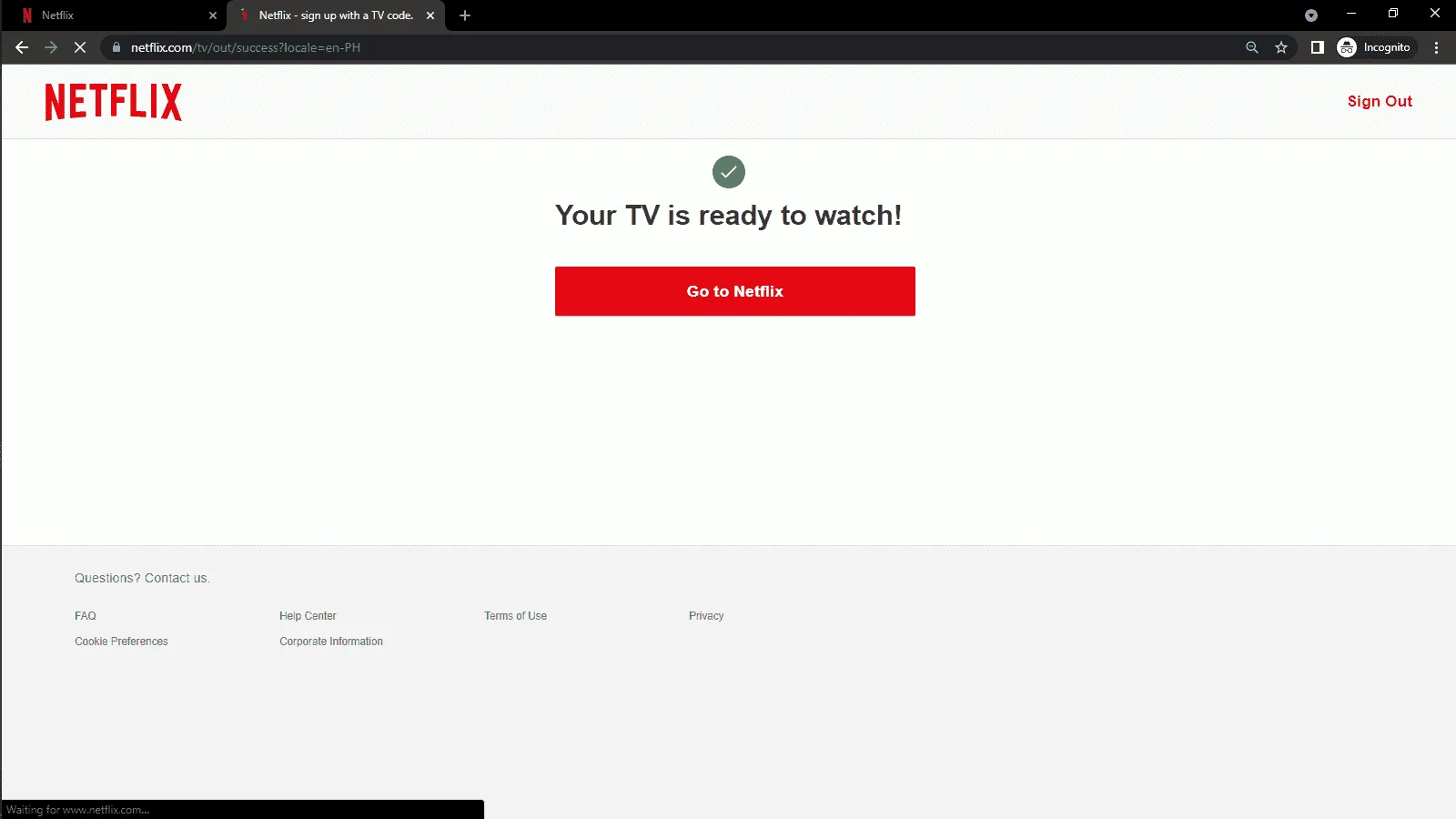Close the first Netflix tab

pyautogui.click(x=213, y=15)
